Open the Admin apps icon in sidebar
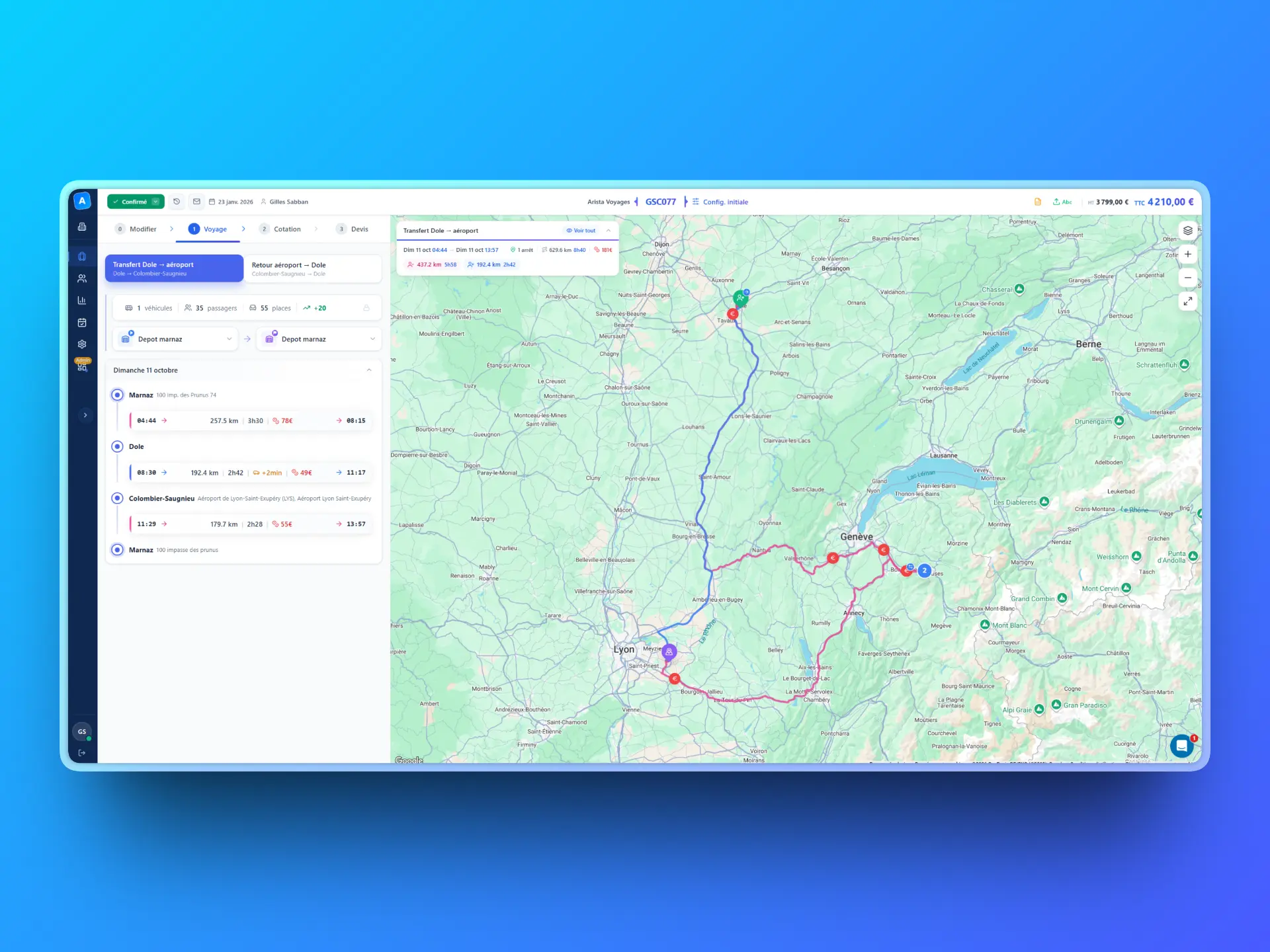This screenshot has width=1270, height=952. pyautogui.click(x=82, y=366)
